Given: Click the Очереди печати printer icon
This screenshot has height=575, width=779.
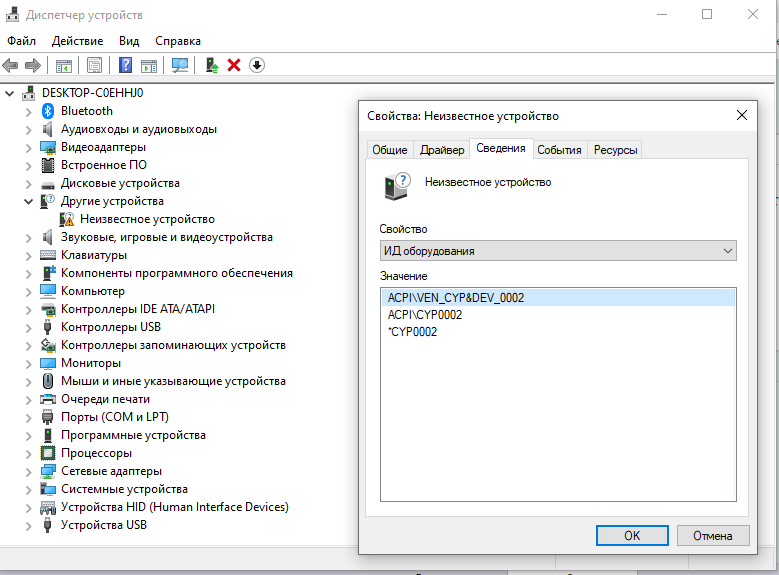Looking at the screenshot, I should pyautogui.click(x=48, y=399).
